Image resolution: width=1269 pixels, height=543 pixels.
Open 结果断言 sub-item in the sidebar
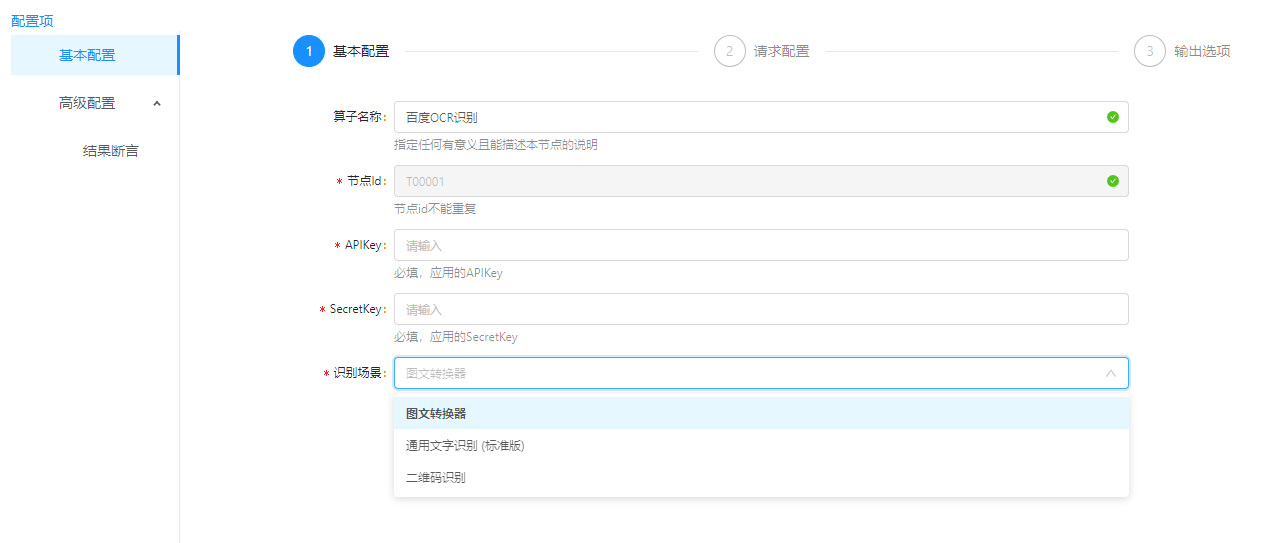click(110, 151)
